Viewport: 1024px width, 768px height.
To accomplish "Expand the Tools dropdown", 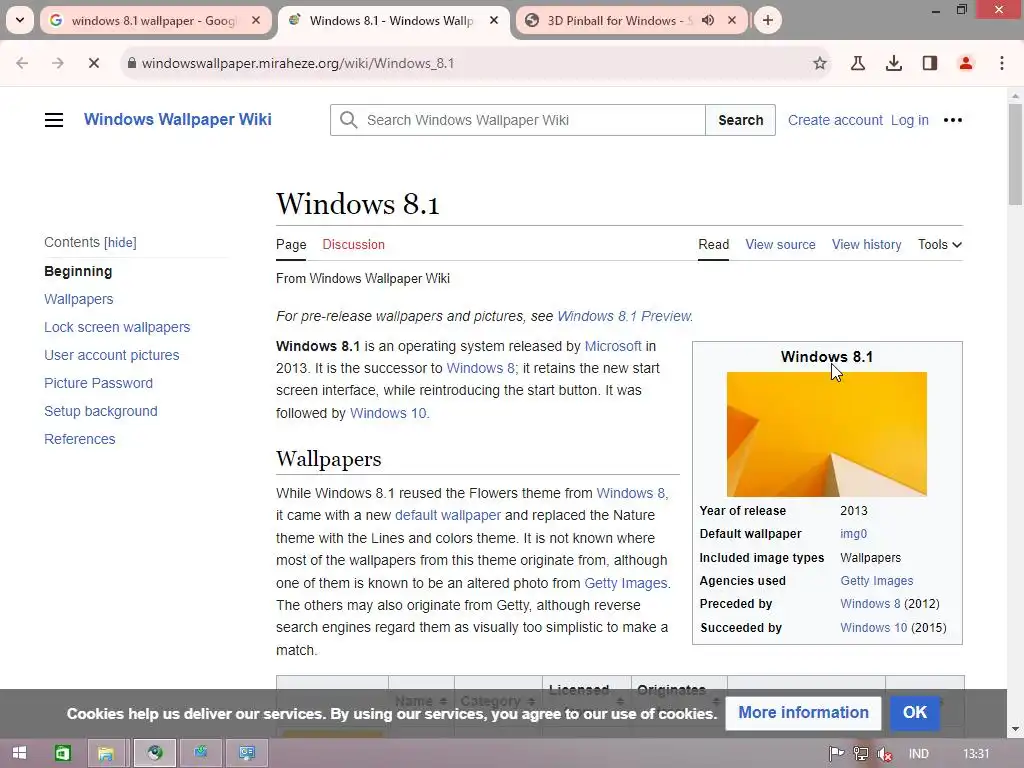I will pos(940,244).
